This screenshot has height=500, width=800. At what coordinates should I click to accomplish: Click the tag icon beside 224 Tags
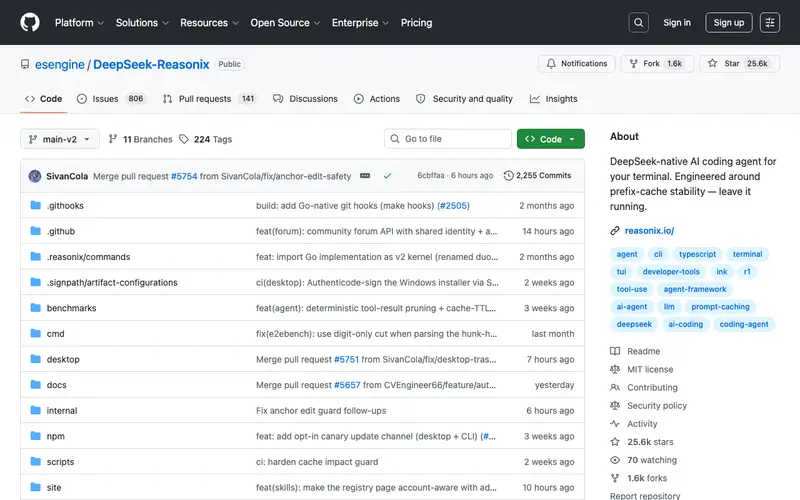184,139
